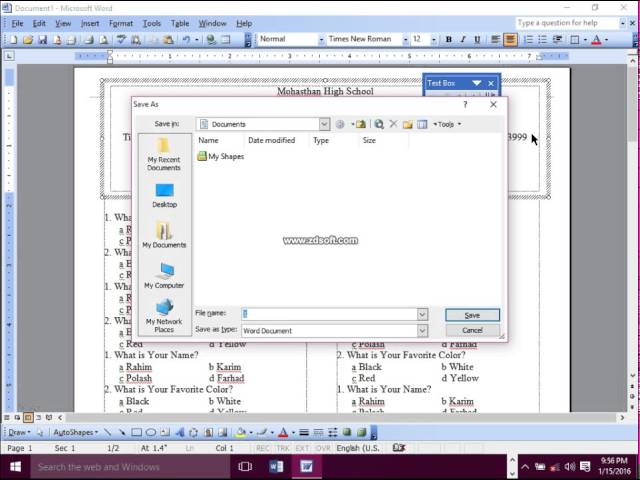Image resolution: width=640 pixels, height=480 pixels.
Task: Open the Font Size dropdown showing 12
Action: [434, 40]
